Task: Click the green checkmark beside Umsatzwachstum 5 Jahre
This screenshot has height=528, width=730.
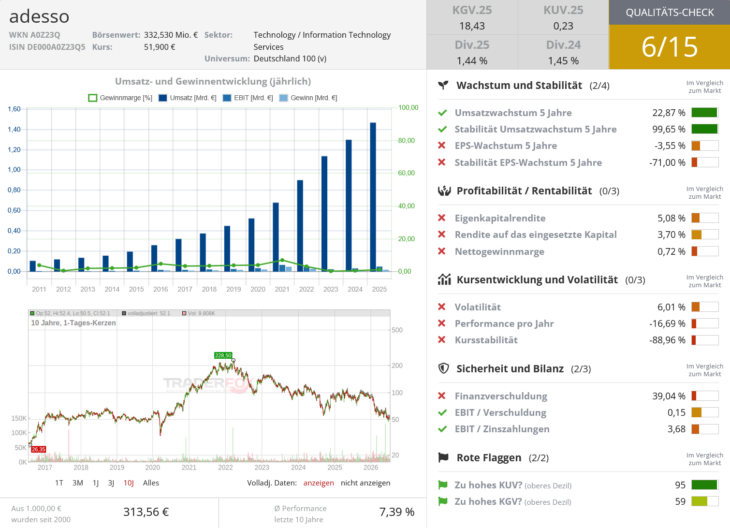Action: pos(442,113)
